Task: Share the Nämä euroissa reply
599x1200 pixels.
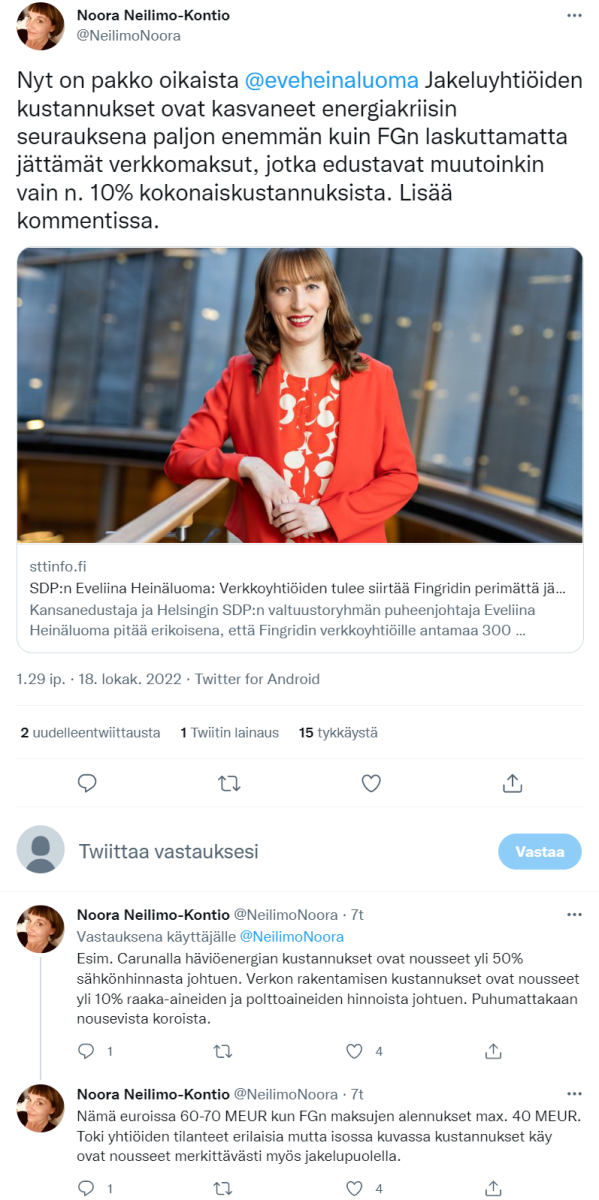Action: pyautogui.click(x=492, y=1189)
